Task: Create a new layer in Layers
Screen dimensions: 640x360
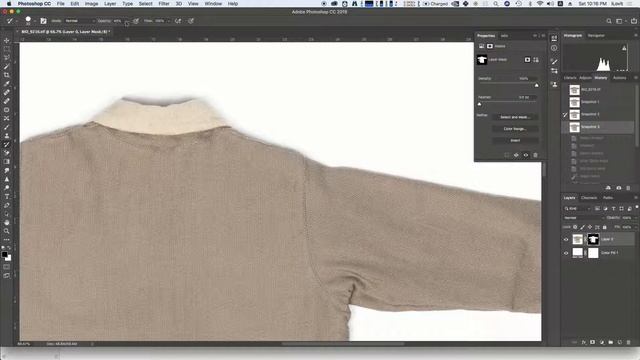Action: 620,342
